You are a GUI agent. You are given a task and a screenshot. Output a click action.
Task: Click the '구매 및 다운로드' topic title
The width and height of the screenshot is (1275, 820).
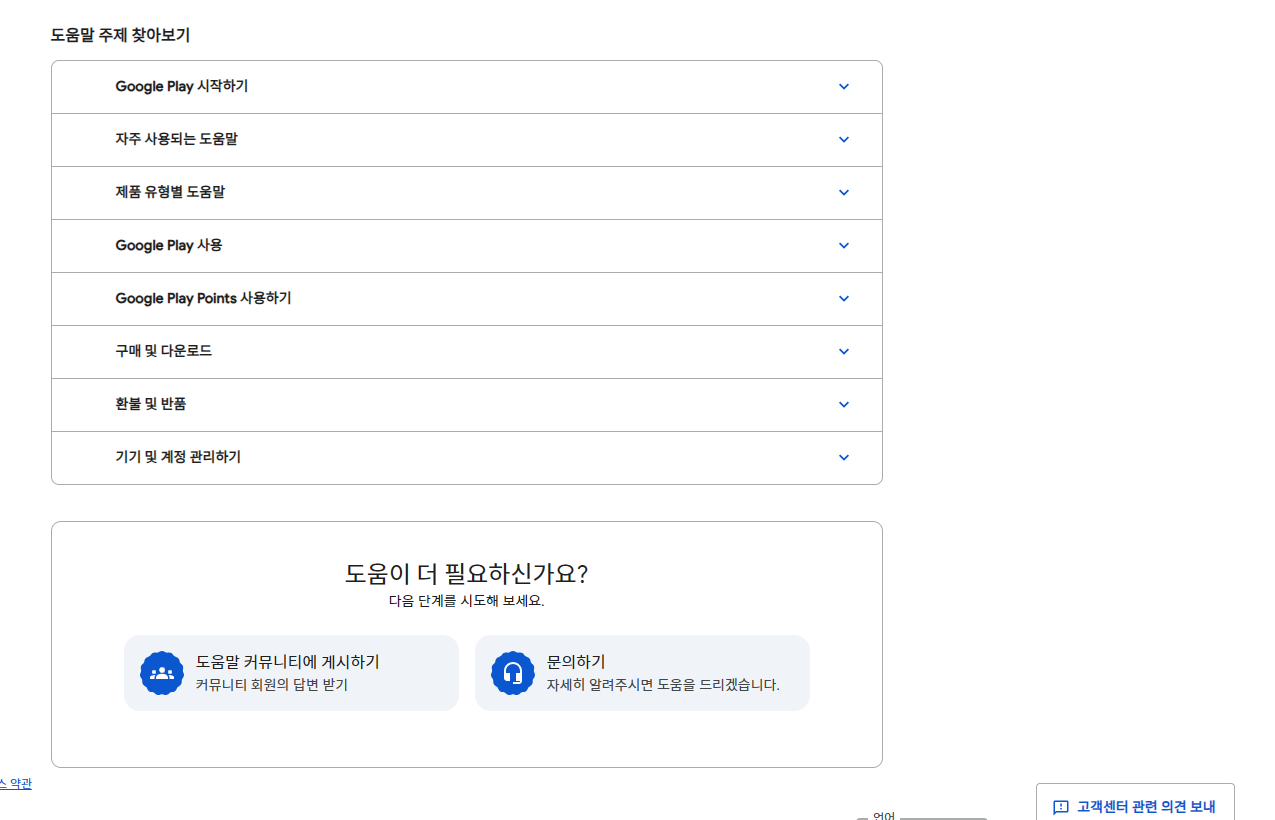pyautogui.click(x=163, y=352)
